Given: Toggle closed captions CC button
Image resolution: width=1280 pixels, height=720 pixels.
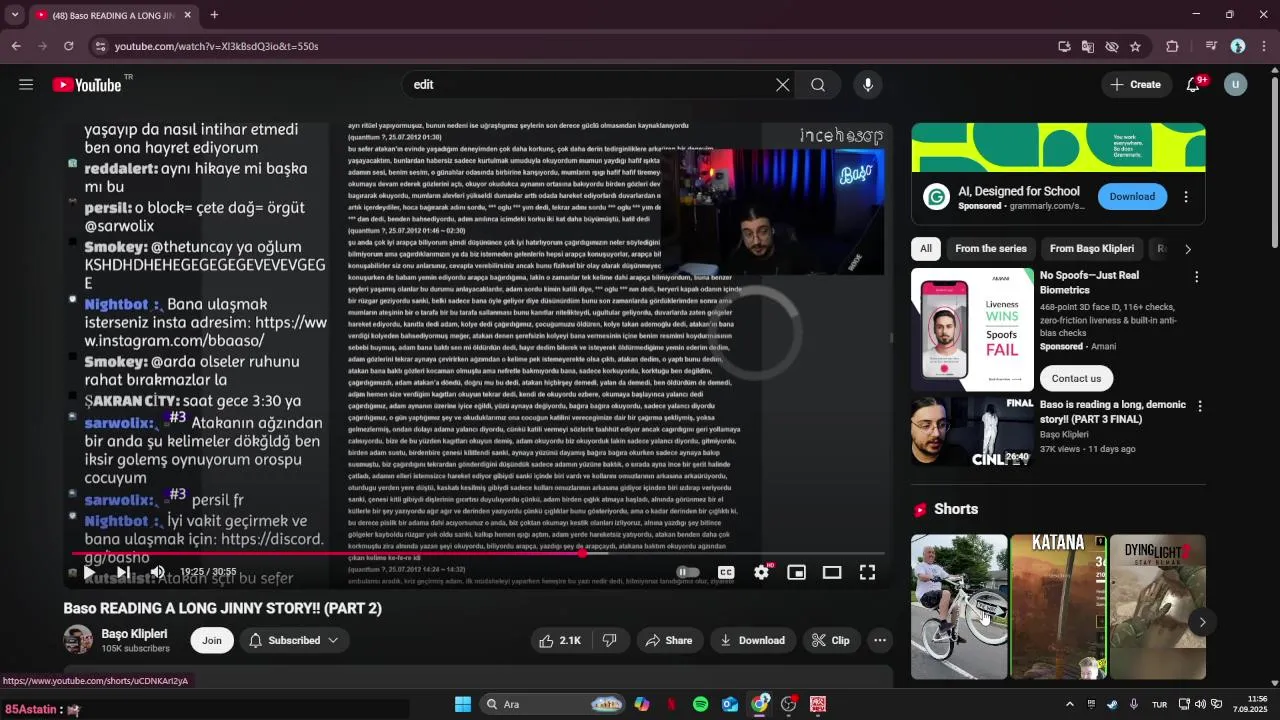Looking at the screenshot, I should (x=726, y=572).
